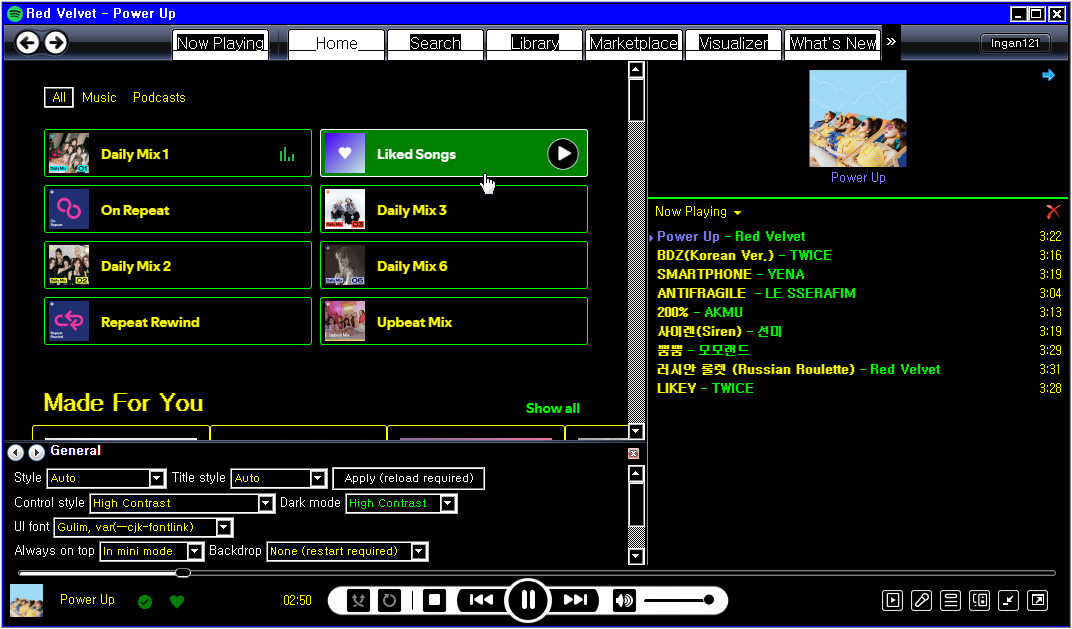Open the On Repeat playlist card

178,209
